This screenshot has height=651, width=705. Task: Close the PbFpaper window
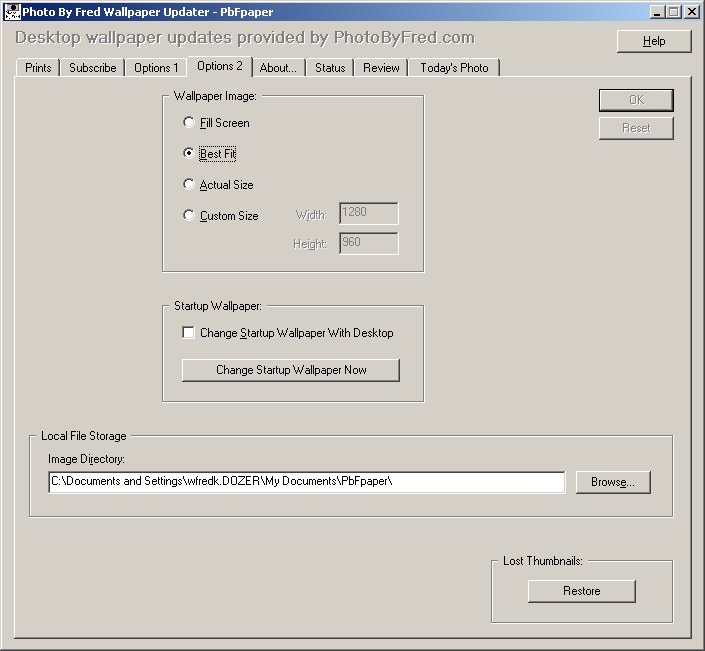coord(692,12)
